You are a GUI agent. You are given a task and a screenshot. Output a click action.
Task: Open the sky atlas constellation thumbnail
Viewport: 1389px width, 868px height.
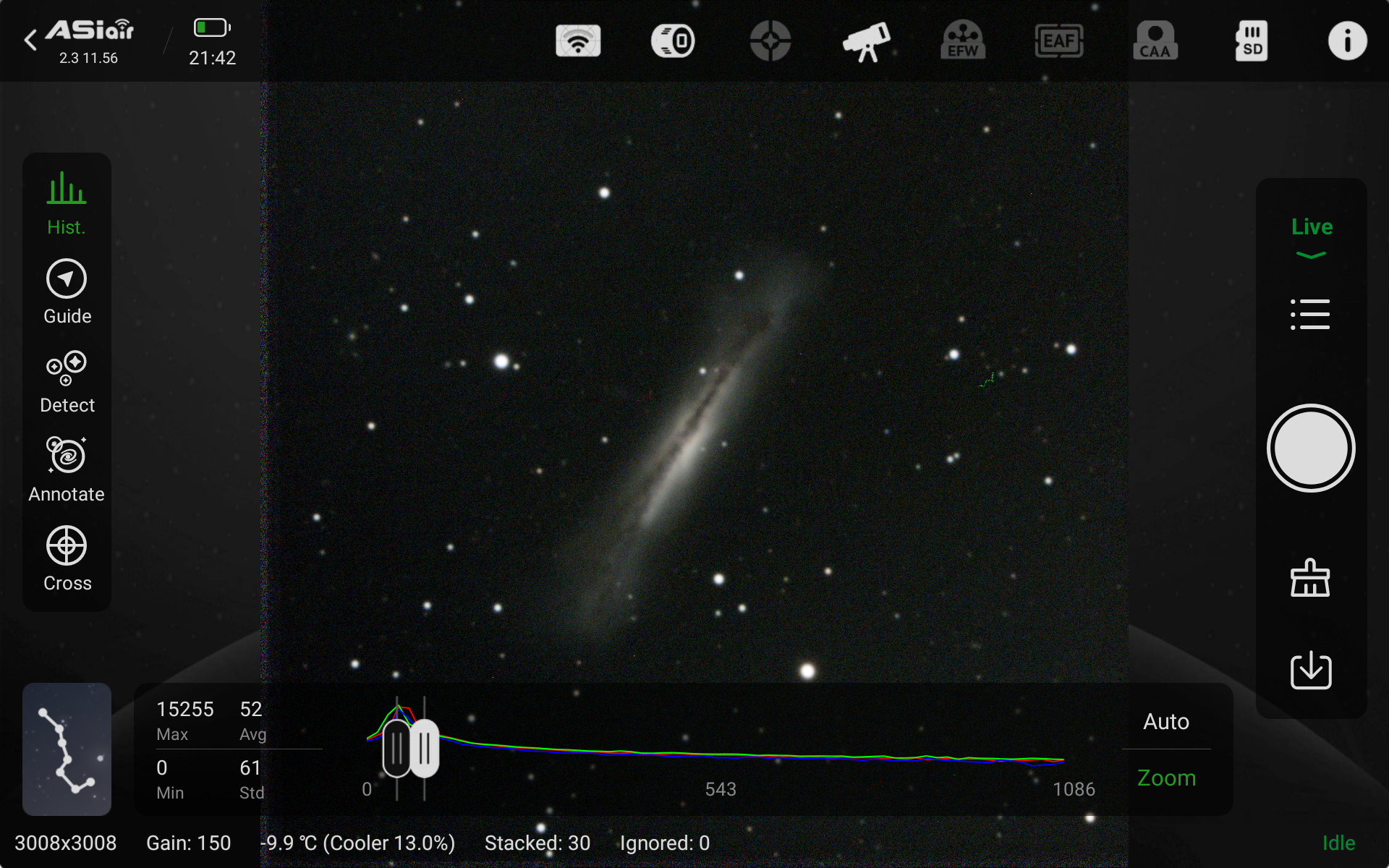[67, 749]
